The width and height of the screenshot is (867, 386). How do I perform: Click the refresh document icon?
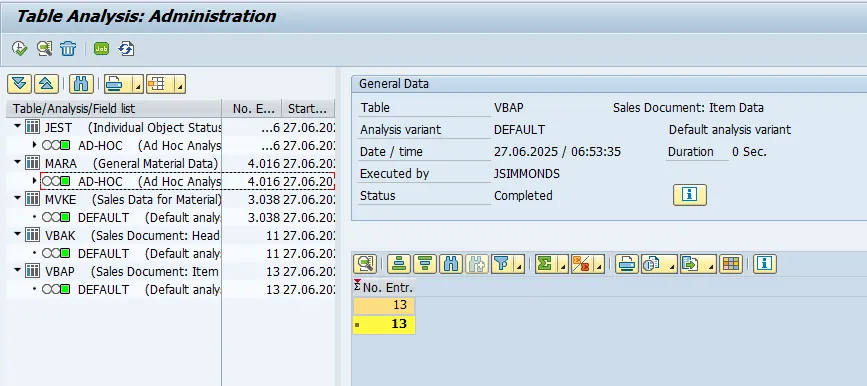(126, 49)
